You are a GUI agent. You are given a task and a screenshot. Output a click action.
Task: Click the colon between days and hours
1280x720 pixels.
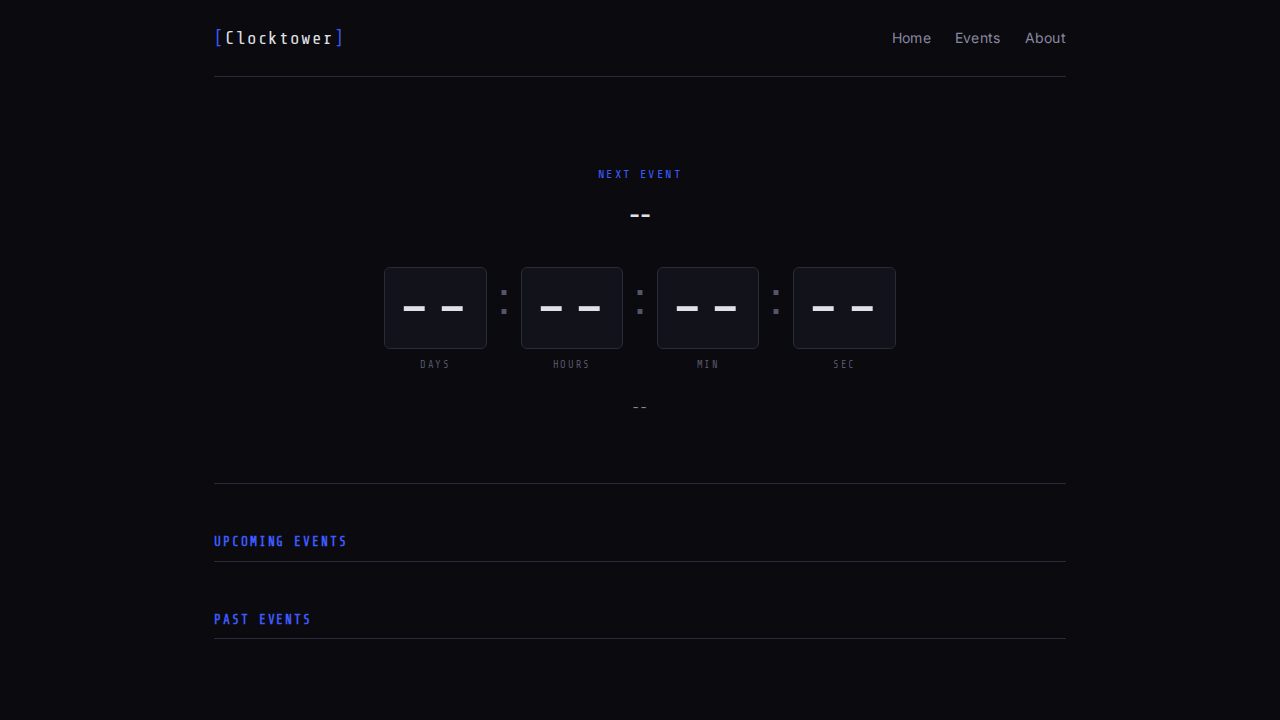504,302
